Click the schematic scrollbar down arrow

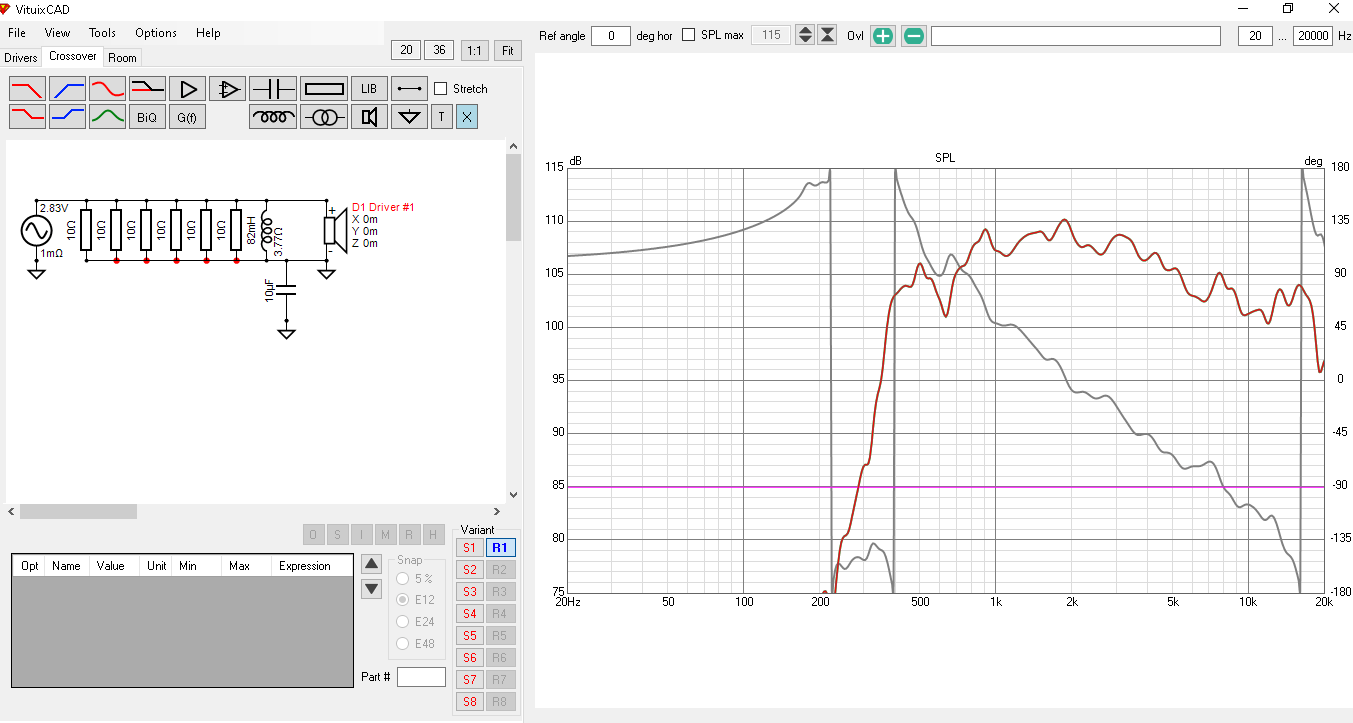(x=514, y=494)
